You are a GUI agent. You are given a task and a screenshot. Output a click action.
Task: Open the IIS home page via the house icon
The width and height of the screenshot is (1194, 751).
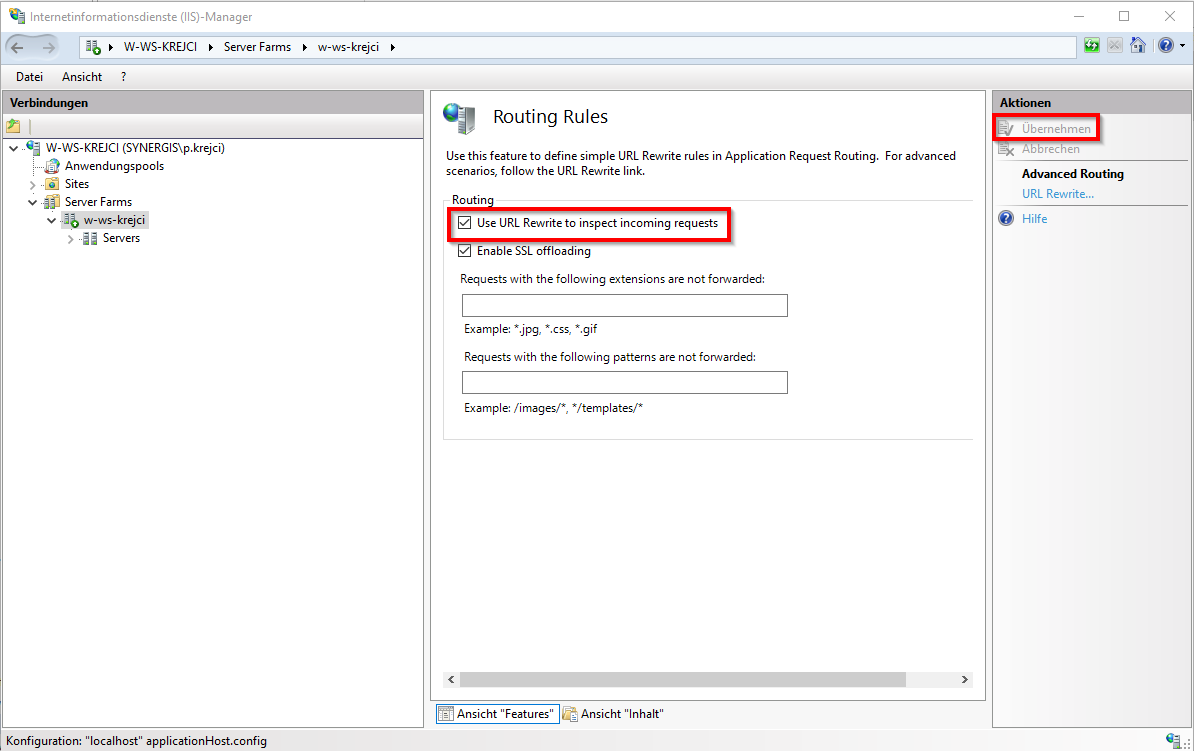click(x=1138, y=45)
